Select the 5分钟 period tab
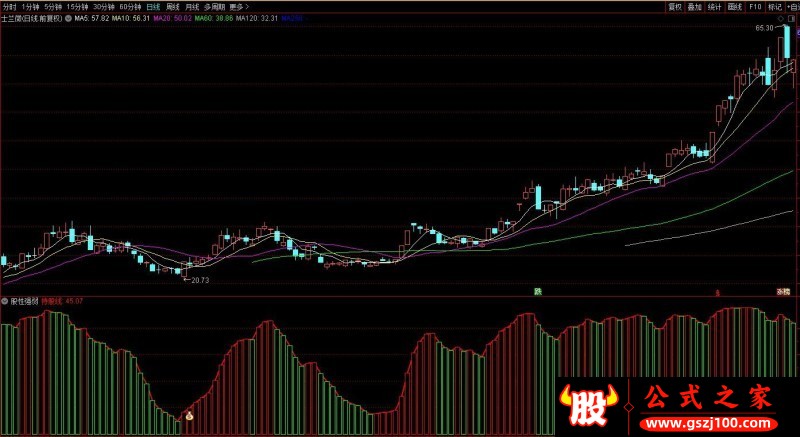Screen dimensions: 800x437 point(52,7)
